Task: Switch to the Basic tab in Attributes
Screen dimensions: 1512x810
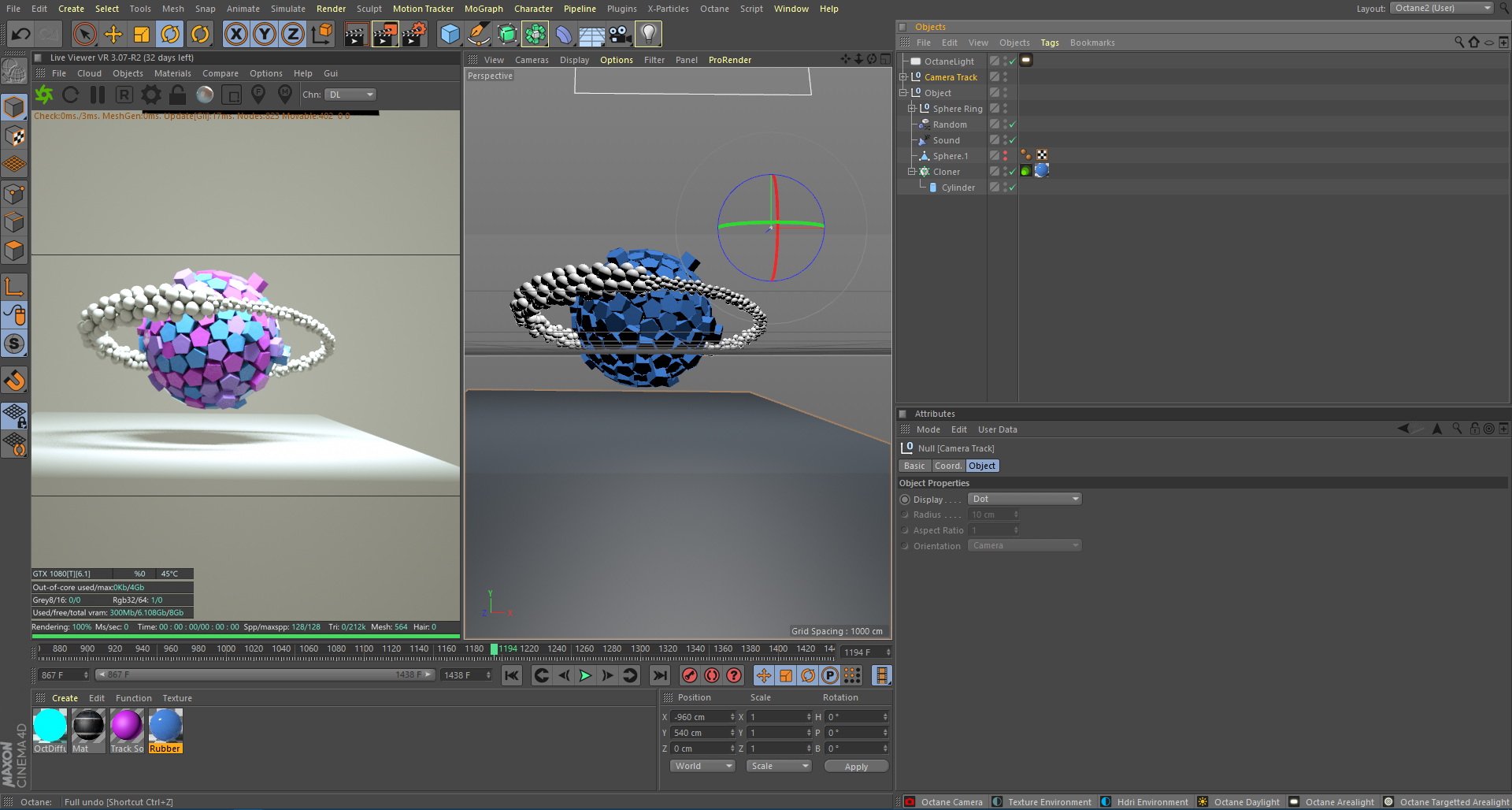Action: click(914, 466)
